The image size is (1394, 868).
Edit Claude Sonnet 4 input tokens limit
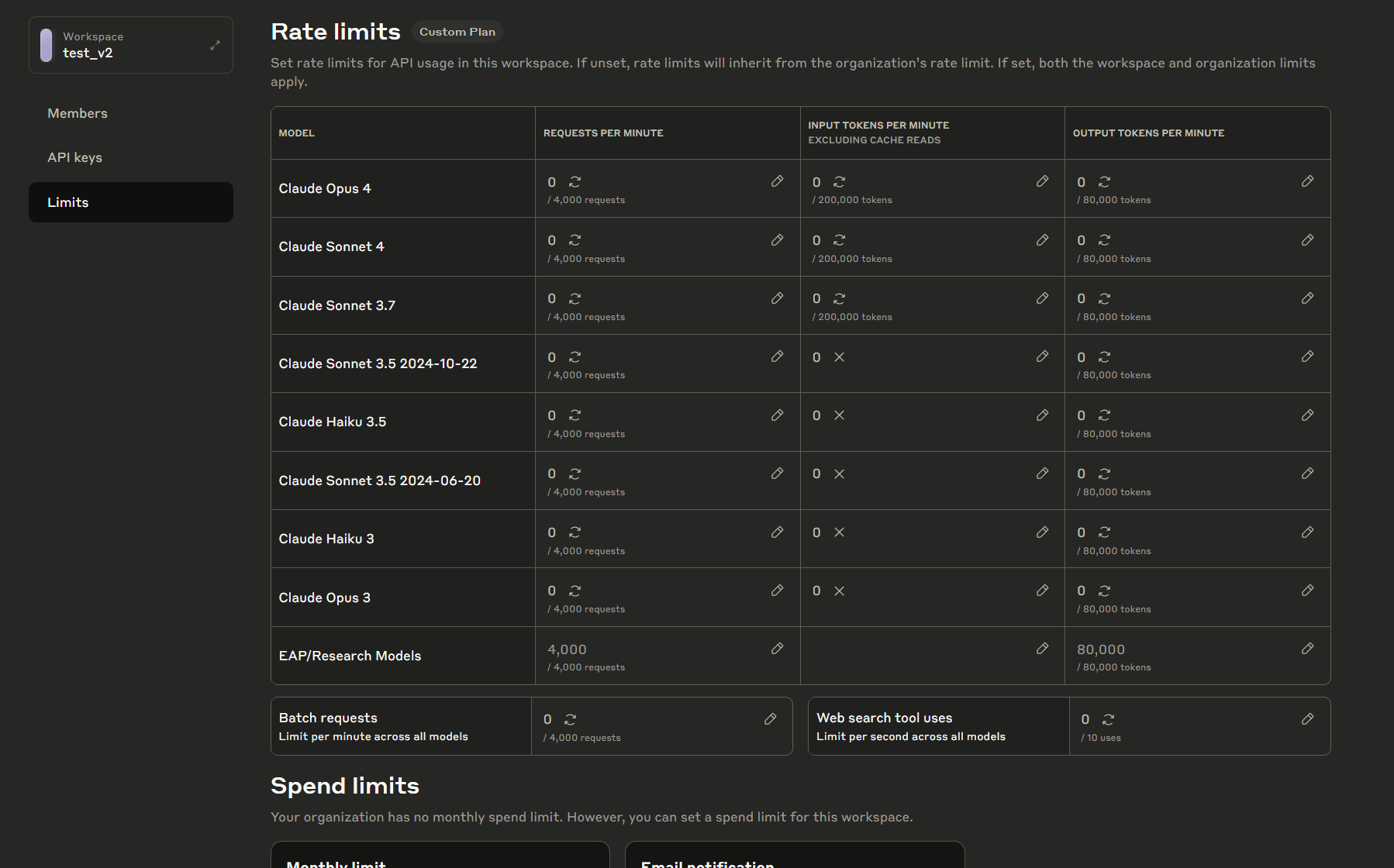point(1042,240)
